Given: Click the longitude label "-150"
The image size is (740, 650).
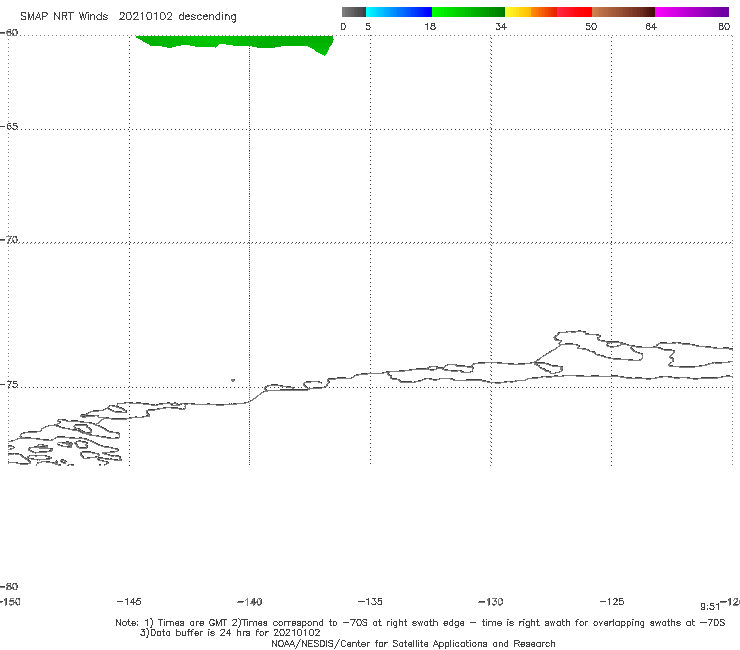Looking at the screenshot, I should click(x=10, y=602).
